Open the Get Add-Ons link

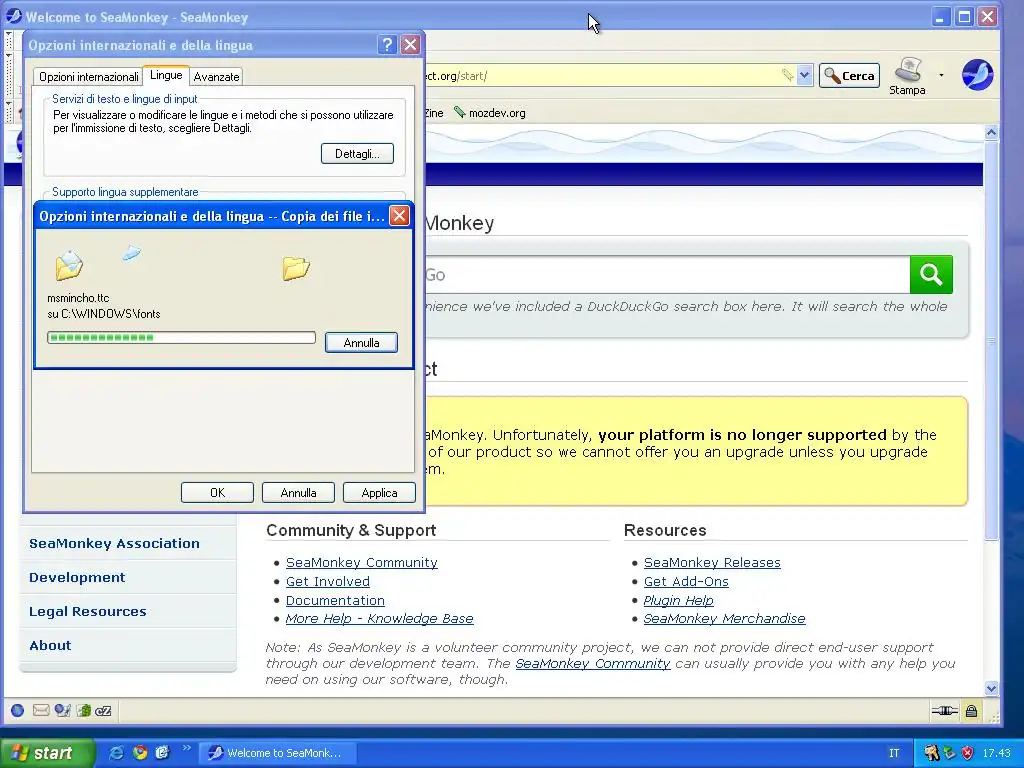[x=686, y=581]
